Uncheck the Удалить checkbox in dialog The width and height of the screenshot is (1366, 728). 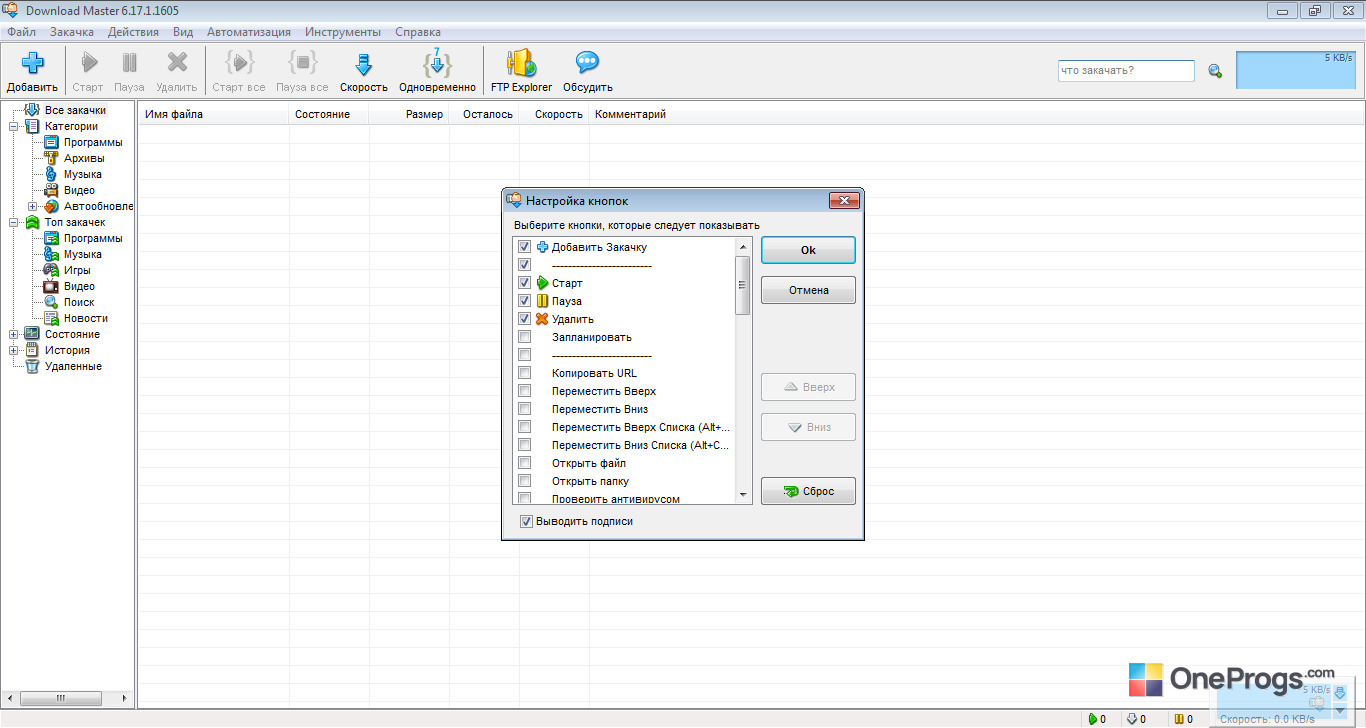[x=524, y=319]
